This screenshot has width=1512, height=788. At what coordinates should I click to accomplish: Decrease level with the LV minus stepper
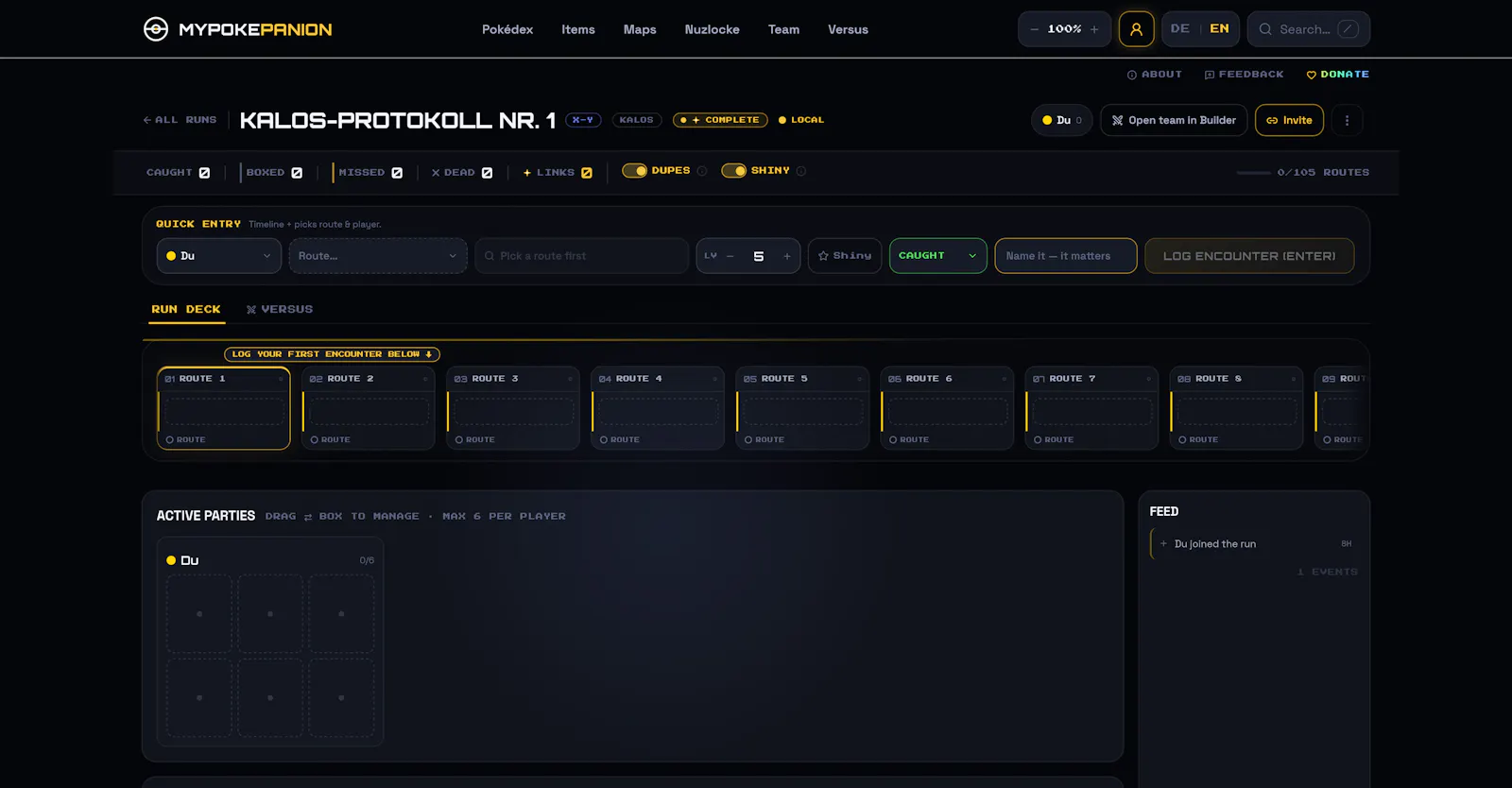[x=730, y=256]
